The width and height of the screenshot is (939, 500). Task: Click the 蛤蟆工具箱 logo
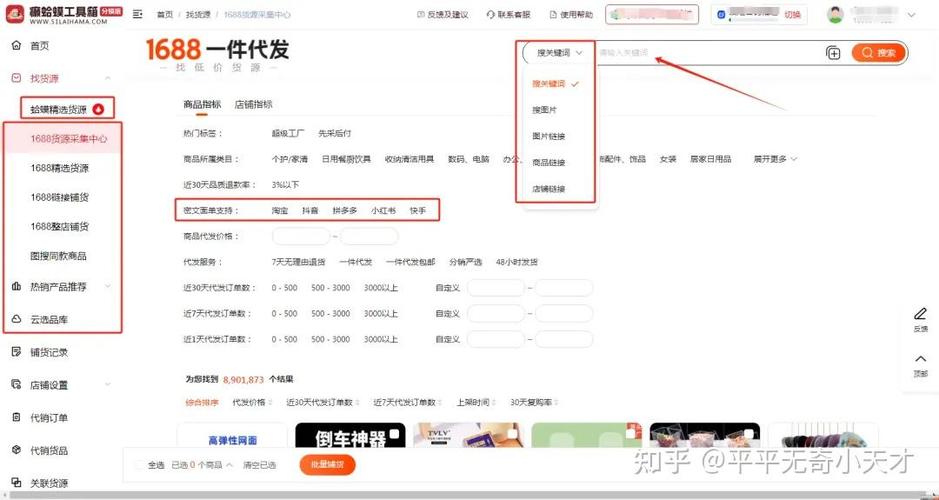click(63, 14)
